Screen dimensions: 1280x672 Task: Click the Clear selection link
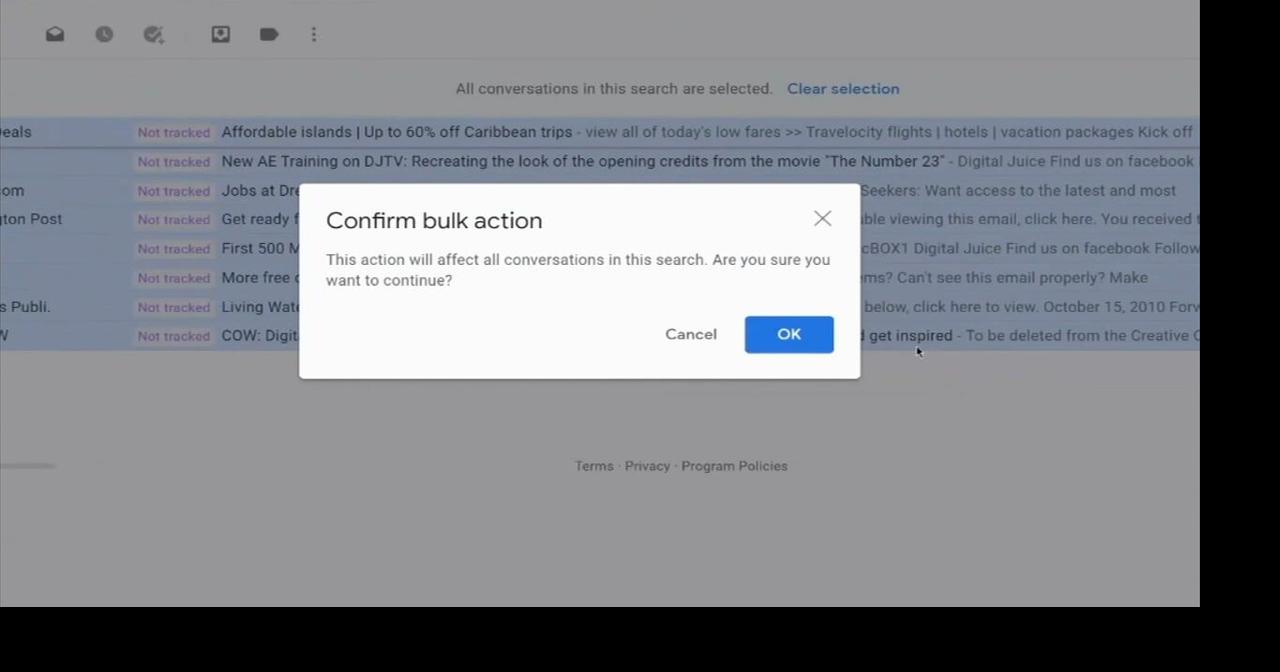tap(843, 89)
